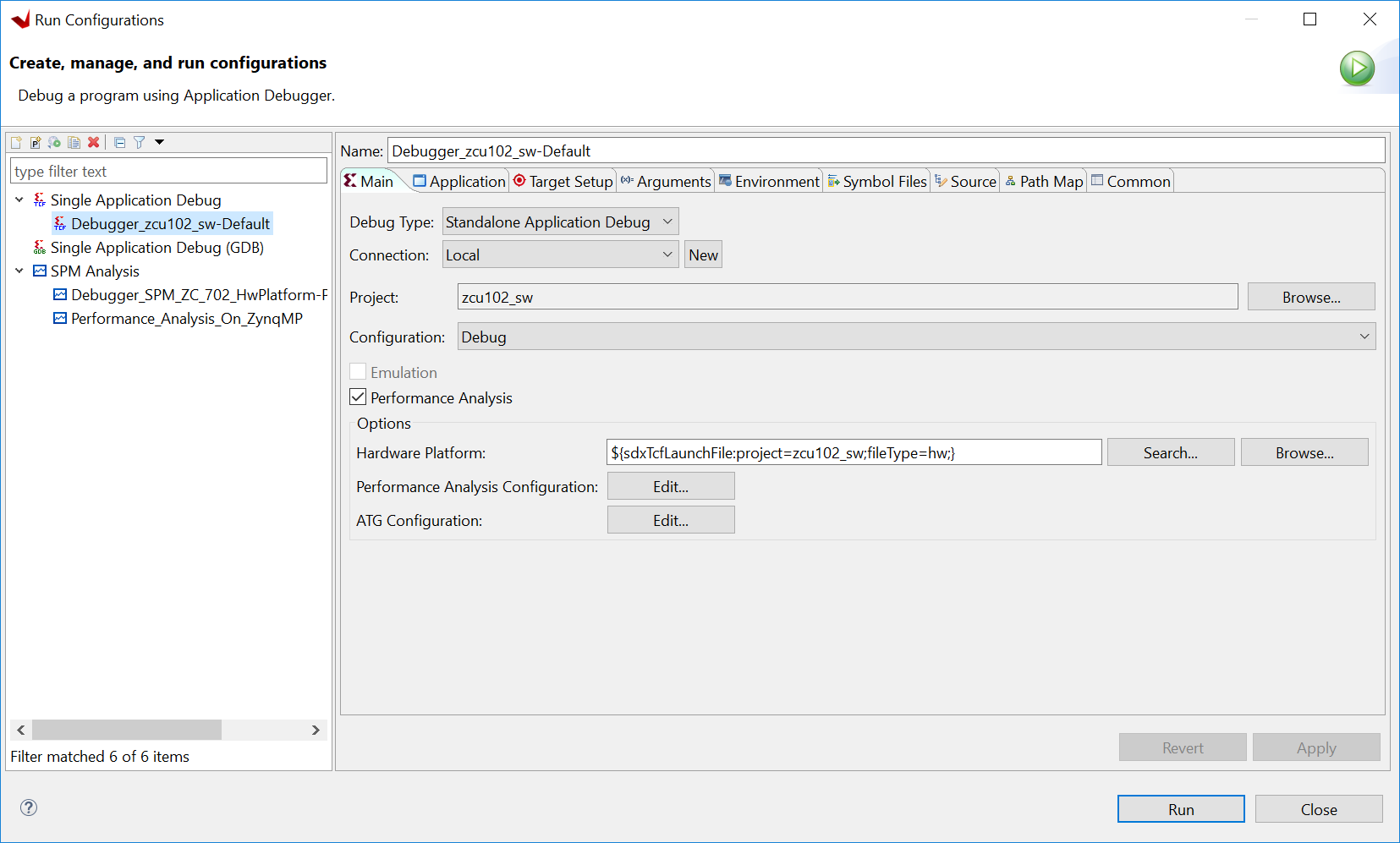This screenshot has width=1400, height=843.
Task: Click the New launch configuration icon
Action: [16, 143]
